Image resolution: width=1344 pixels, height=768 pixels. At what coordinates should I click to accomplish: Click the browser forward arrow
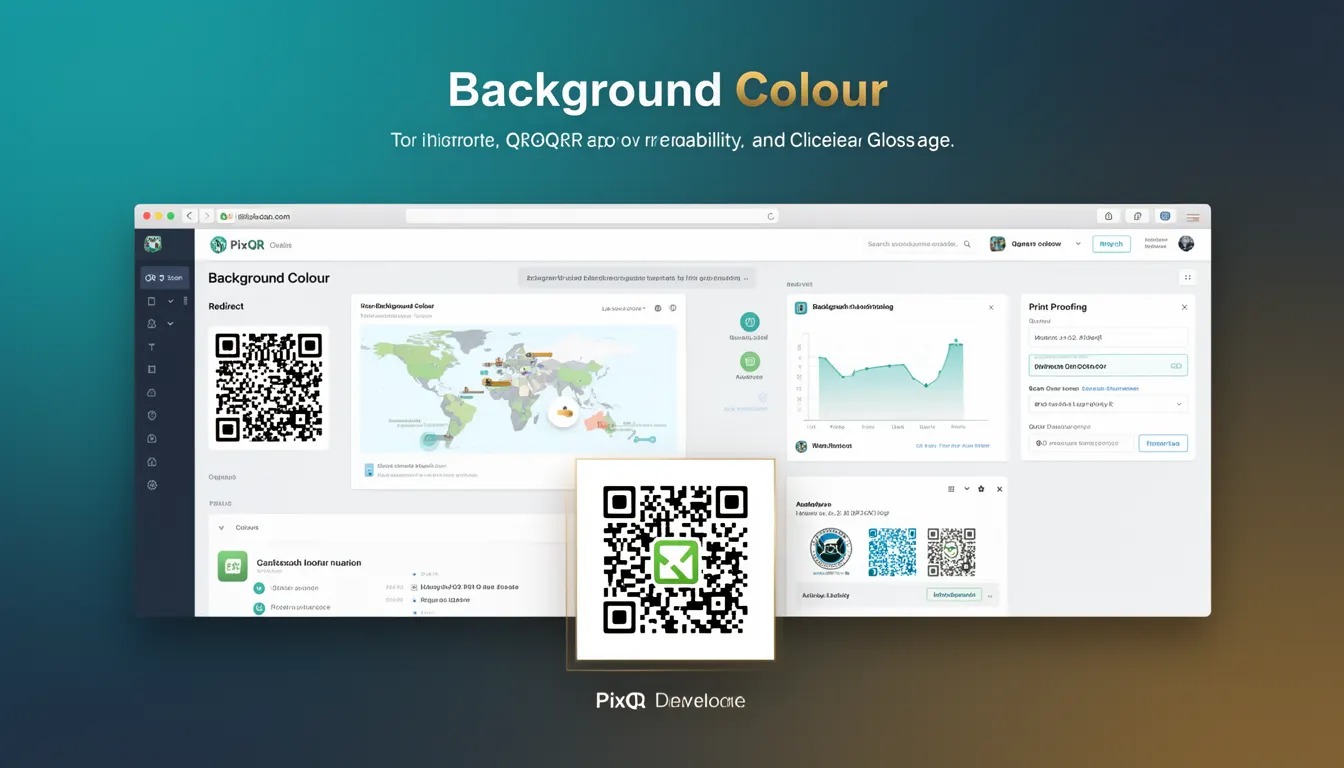point(207,216)
